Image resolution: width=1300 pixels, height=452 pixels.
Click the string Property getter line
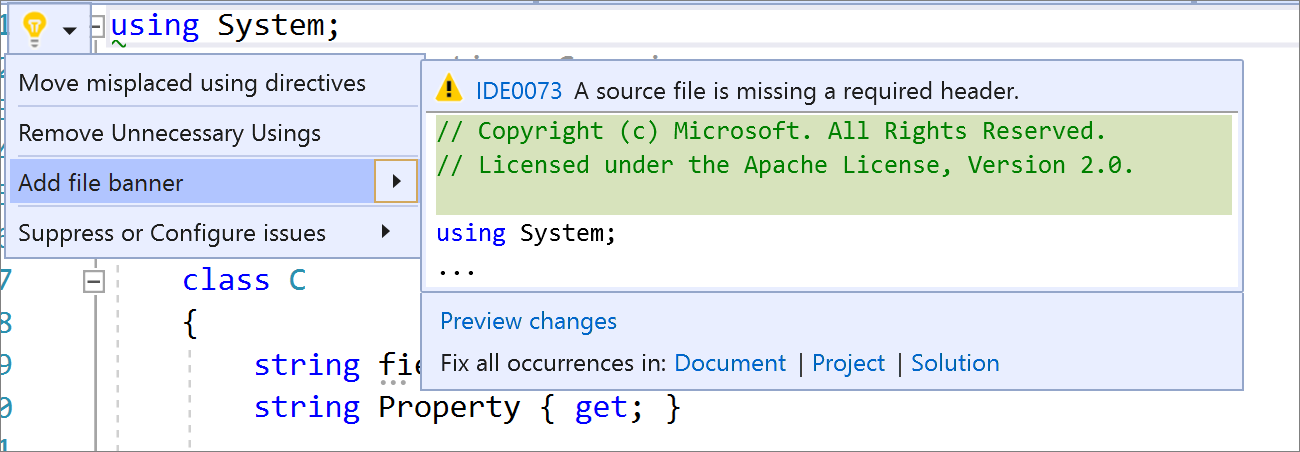click(x=467, y=407)
